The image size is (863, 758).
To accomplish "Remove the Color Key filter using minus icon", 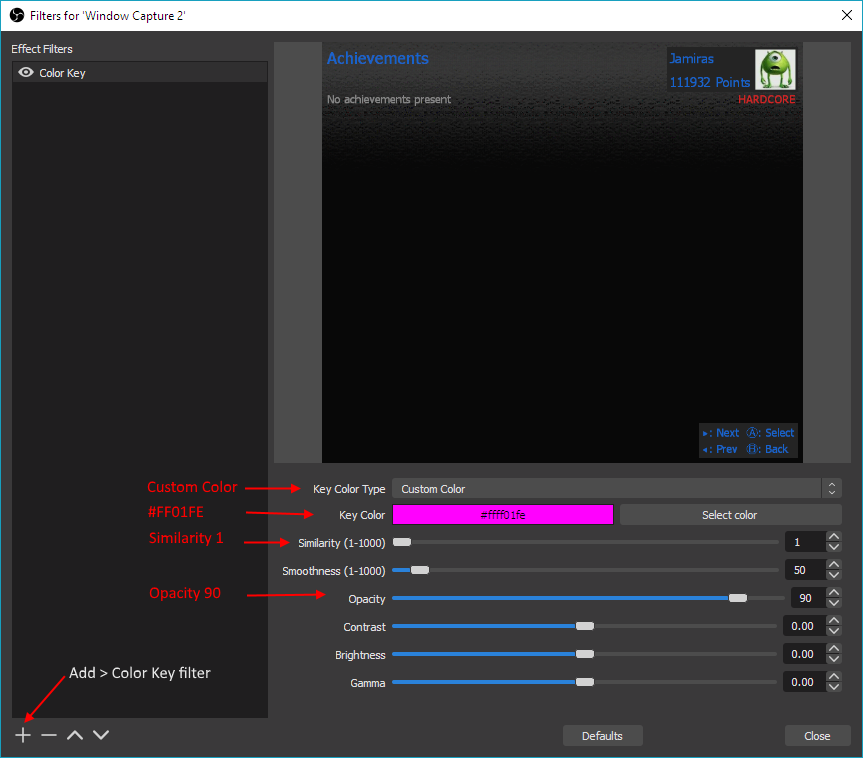I will pos(48,734).
